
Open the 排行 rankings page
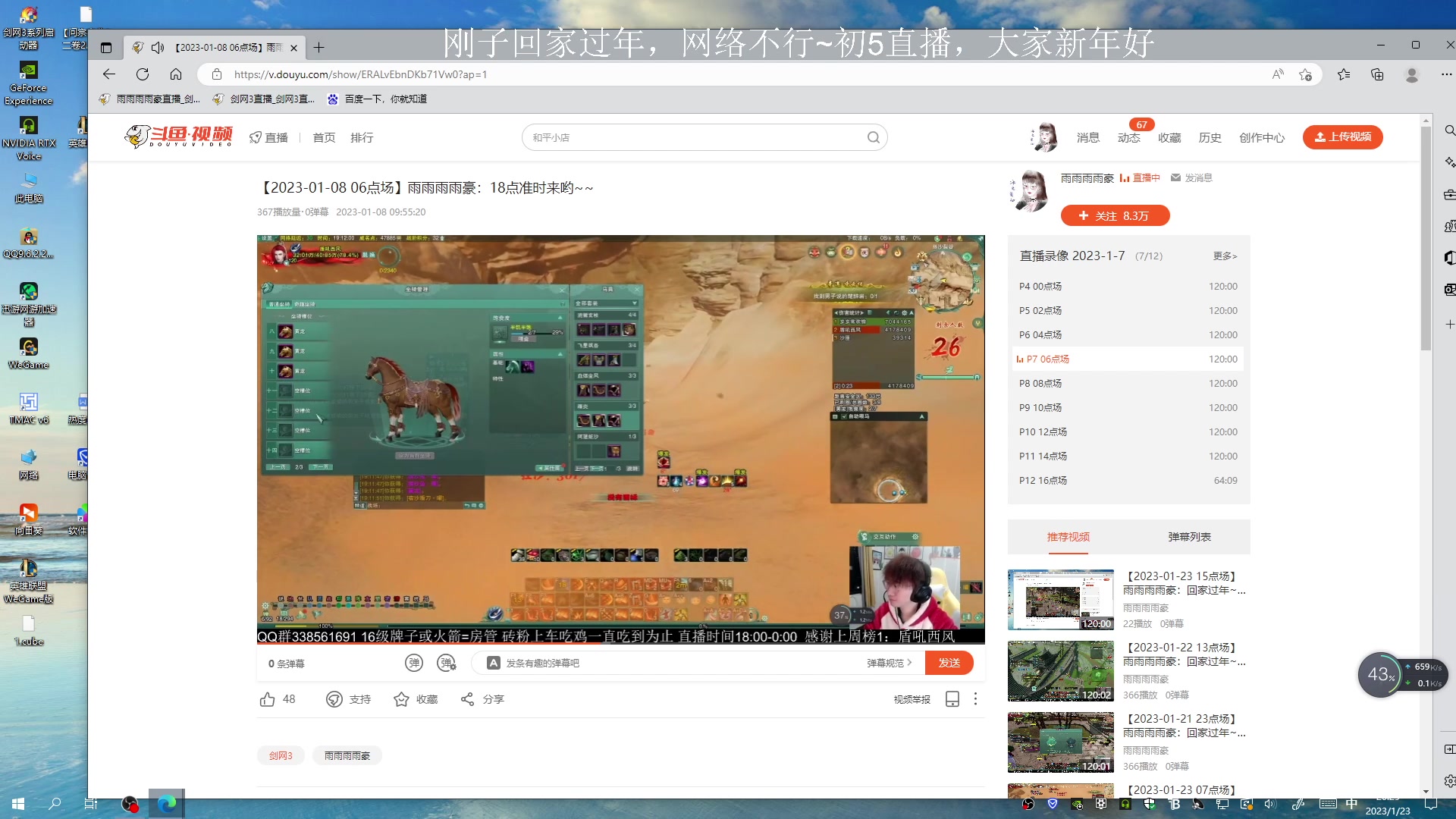pyautogui.click(x=362, y=137)
